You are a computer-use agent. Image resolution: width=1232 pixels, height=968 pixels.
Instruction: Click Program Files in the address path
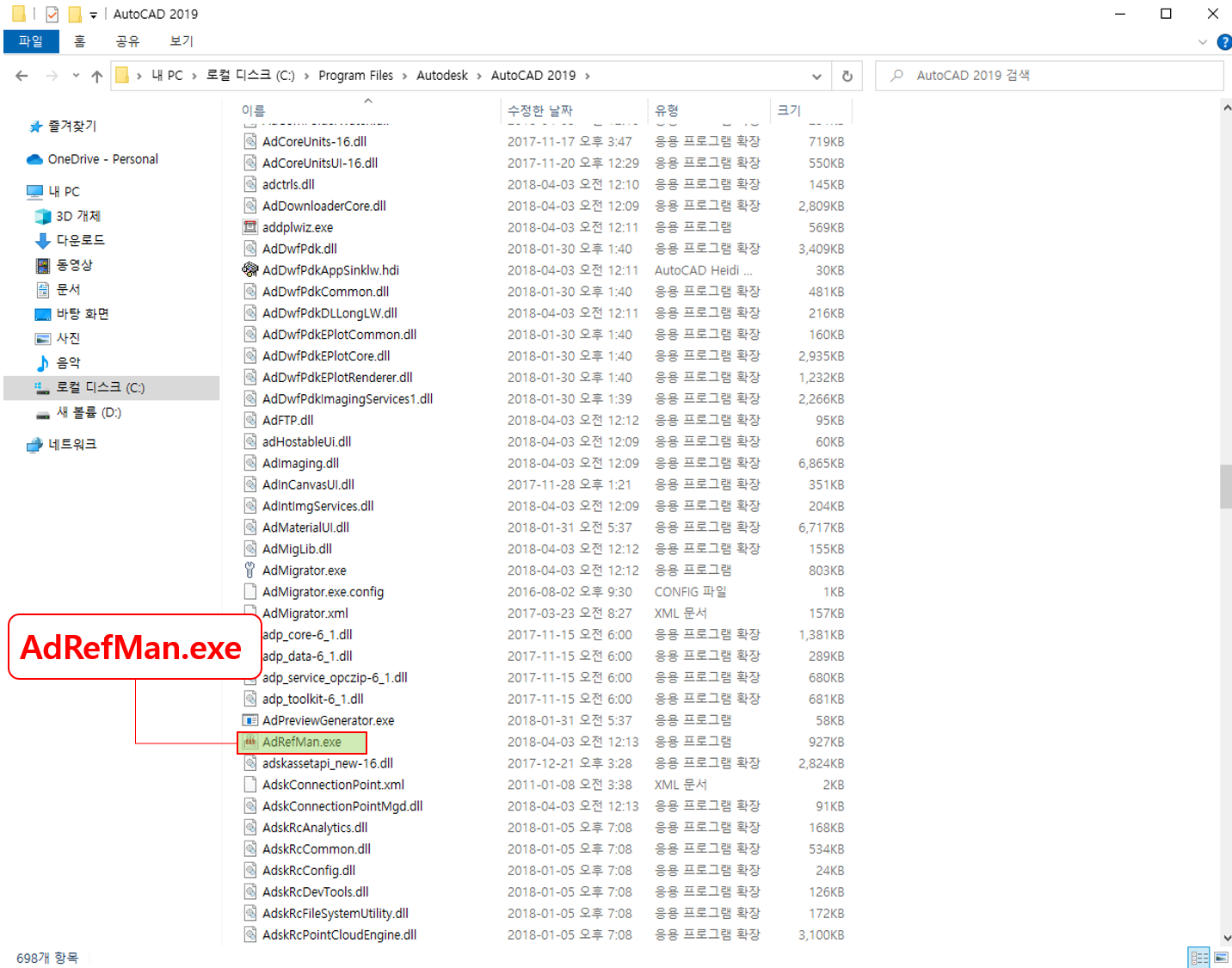tap(355, 76)
